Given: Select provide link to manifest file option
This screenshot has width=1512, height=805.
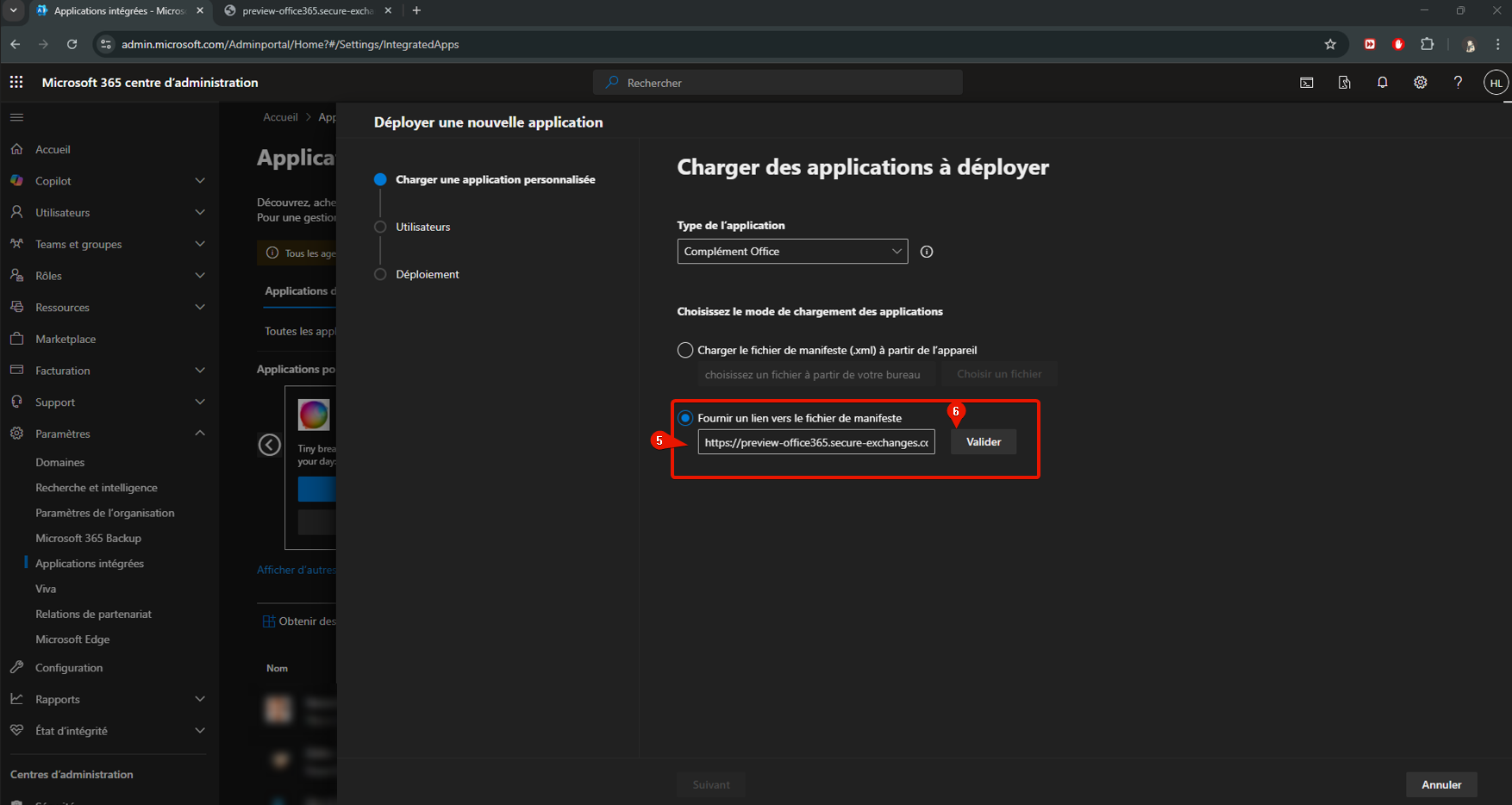Looking at the screenshot, I should 685,418.
